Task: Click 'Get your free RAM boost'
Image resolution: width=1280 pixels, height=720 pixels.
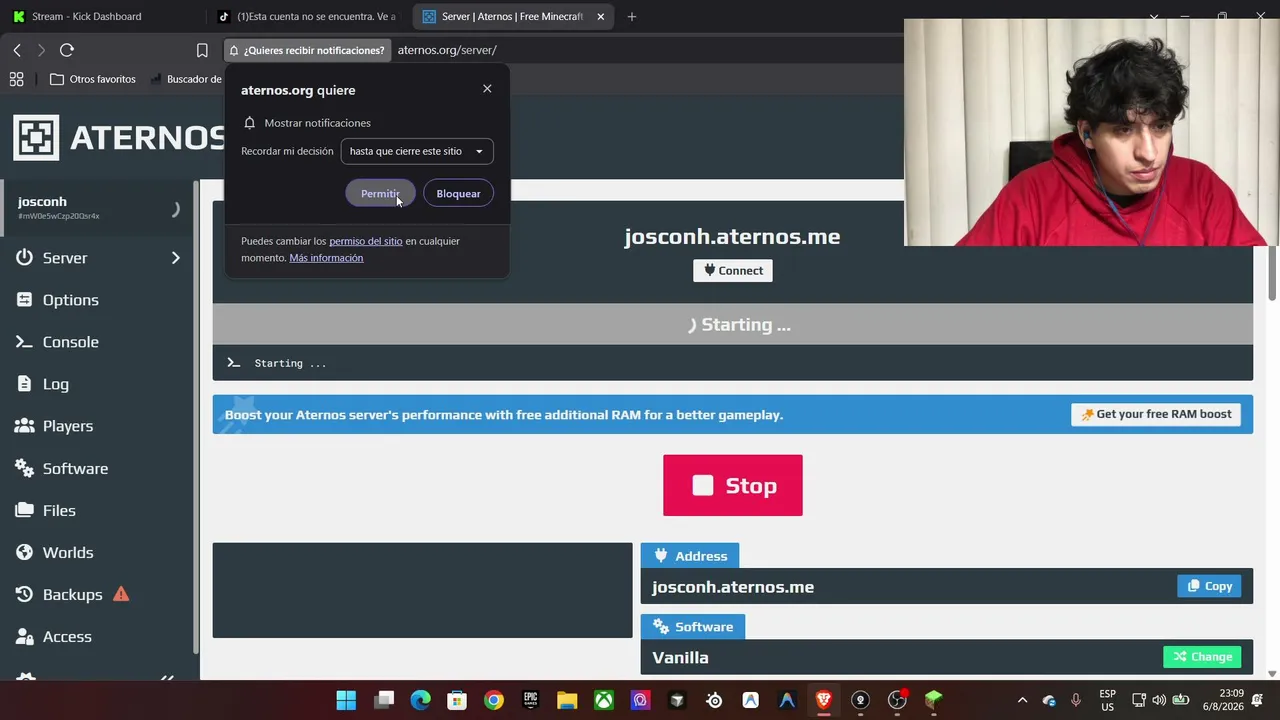Action: click(1156, 414)
